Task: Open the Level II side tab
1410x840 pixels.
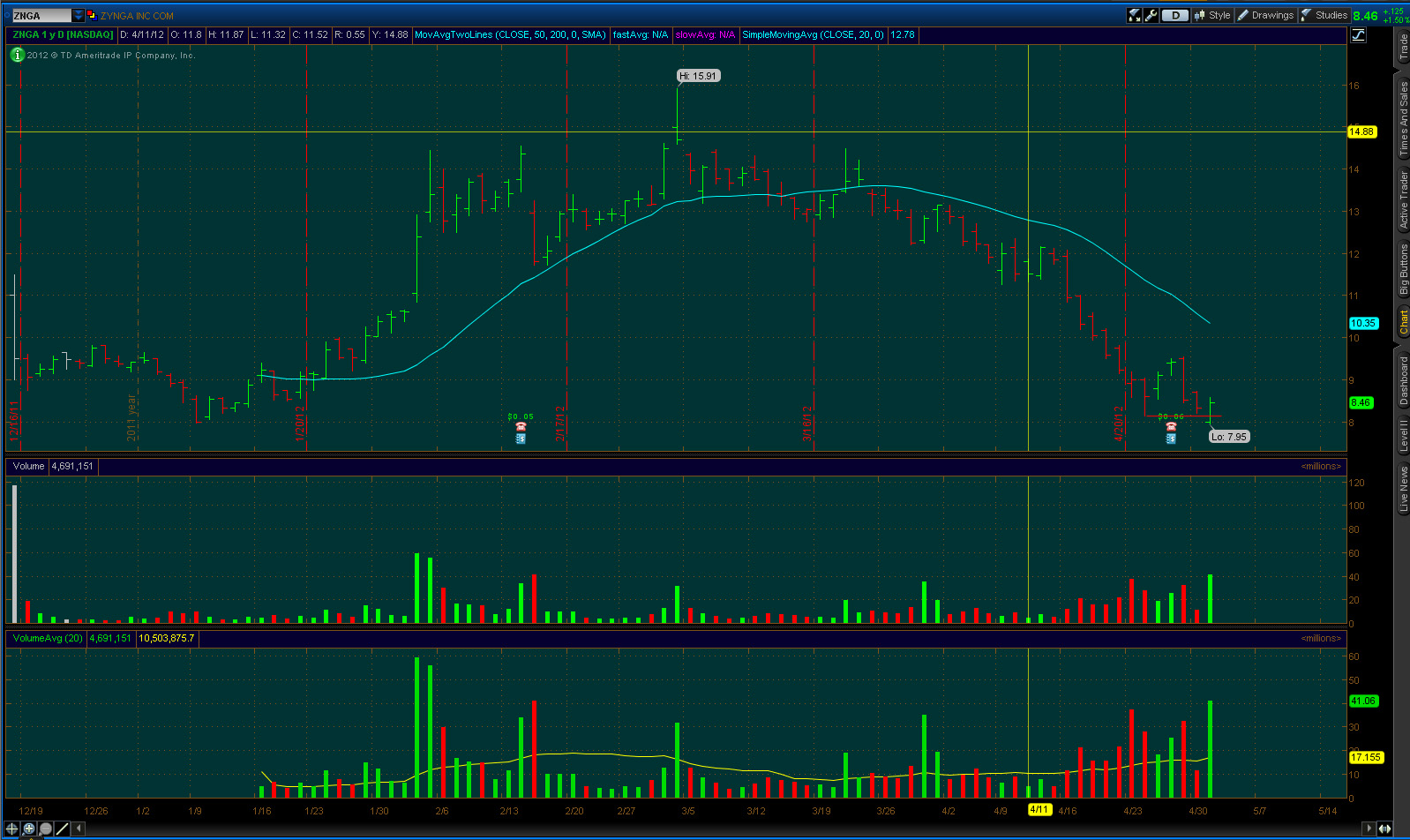Action: point(1402,435)
